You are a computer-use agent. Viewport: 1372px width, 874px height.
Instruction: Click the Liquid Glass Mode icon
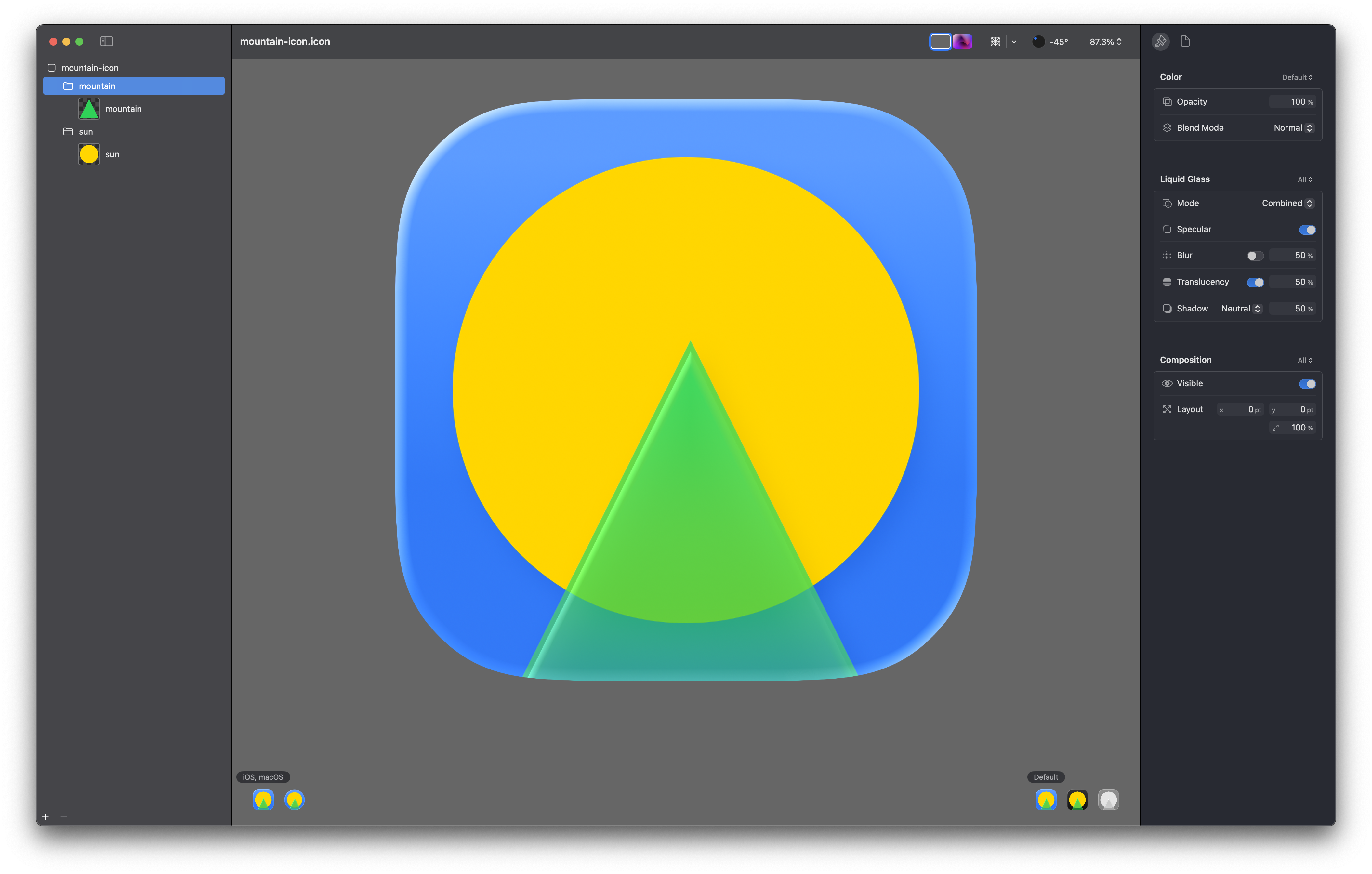point(1167,204)
